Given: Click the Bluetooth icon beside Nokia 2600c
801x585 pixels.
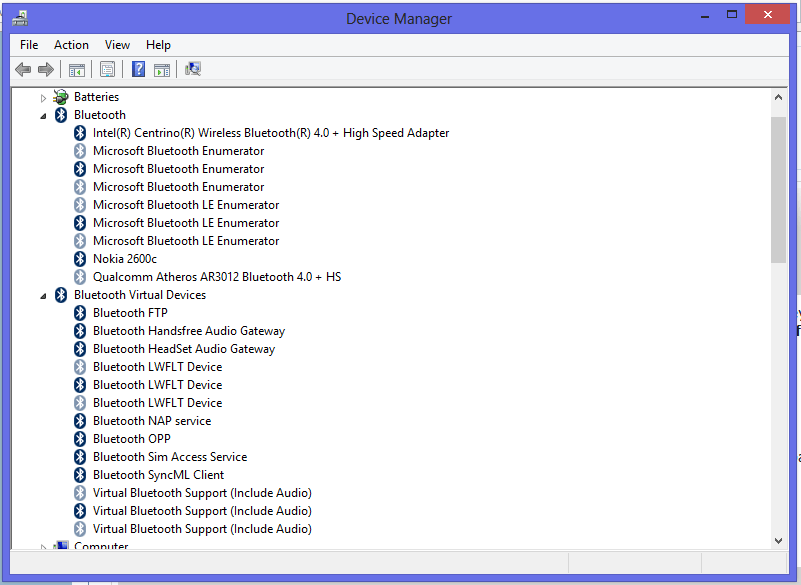Looking at the screenshot, I should point(80,259).
